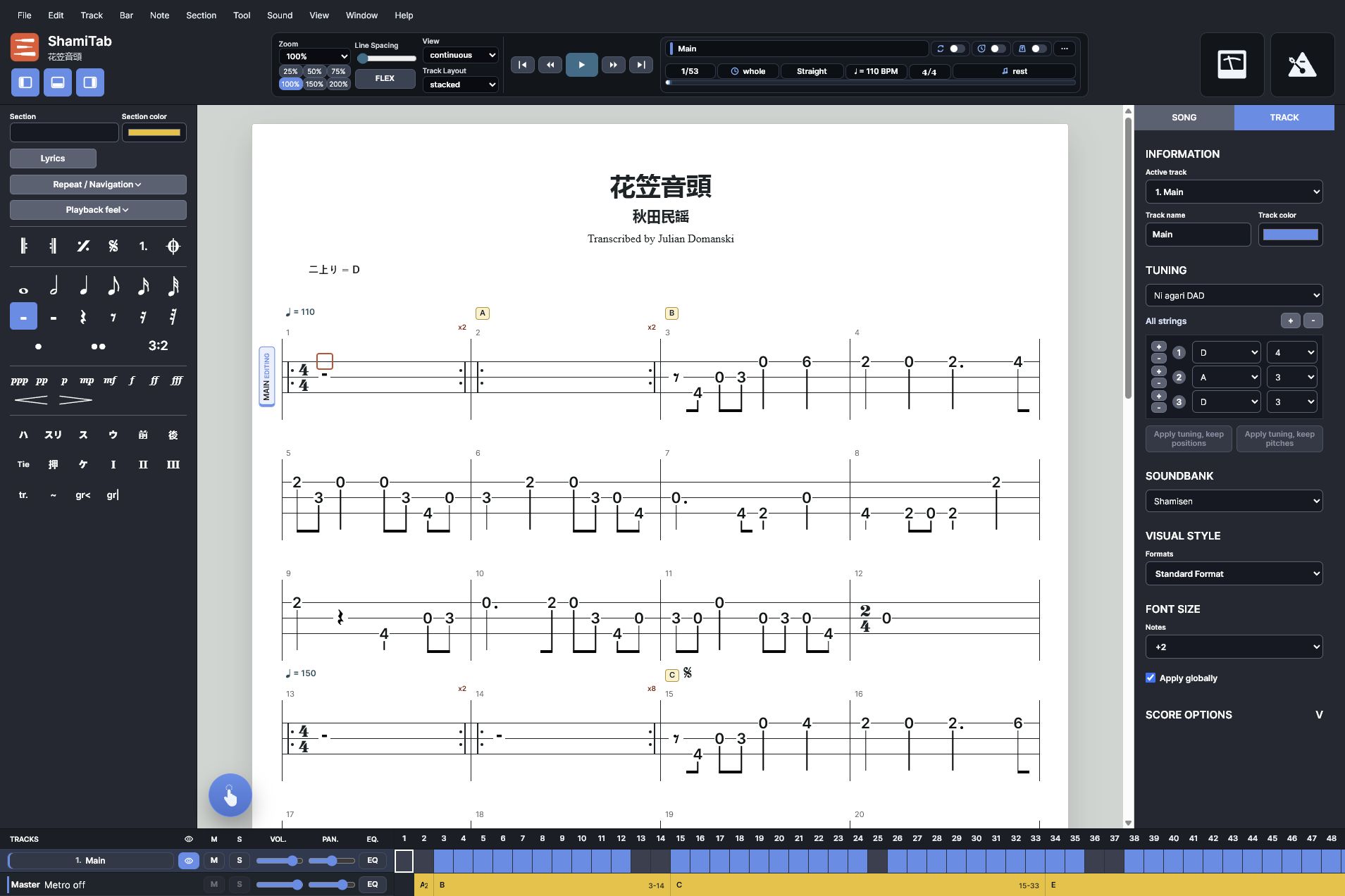This screenshot has height=896, width=1345.
Task: Toggle Main track visibility eye
Action: 189,860
